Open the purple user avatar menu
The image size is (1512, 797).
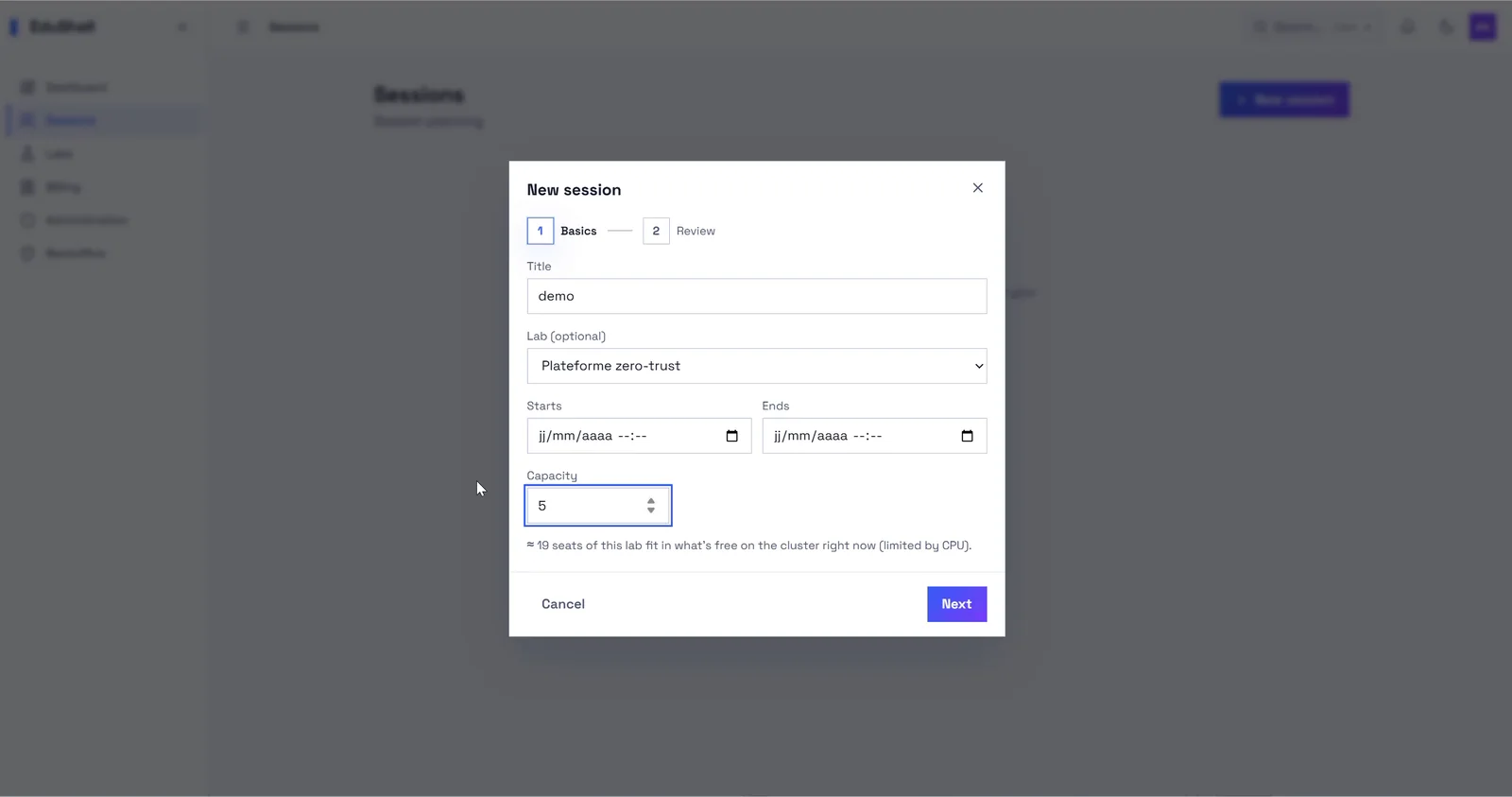[x=1483, y=26]
